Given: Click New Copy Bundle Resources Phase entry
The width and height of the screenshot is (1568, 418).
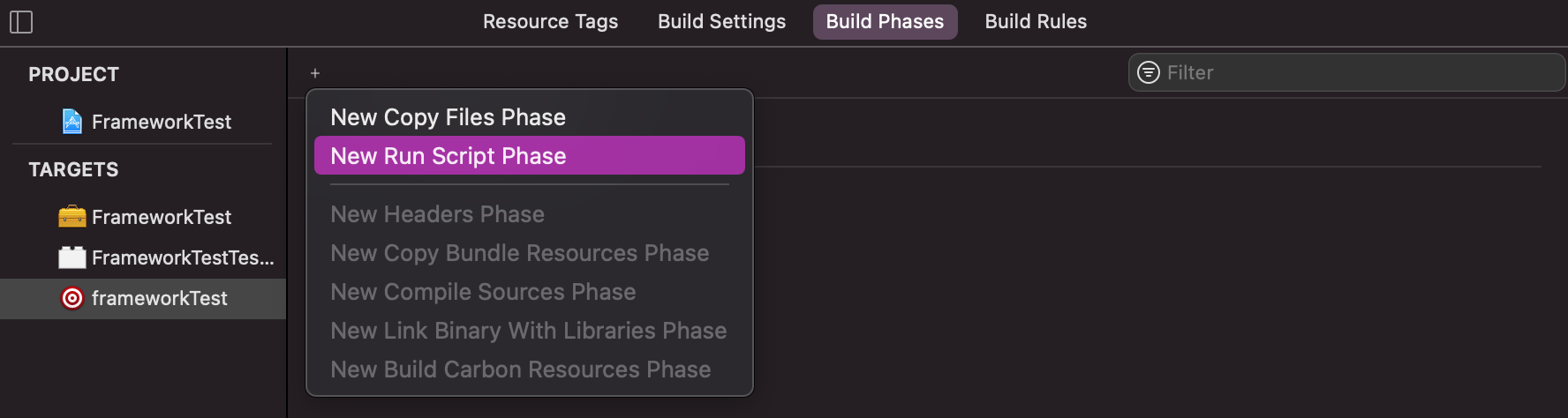Looking at the screenshot, I should (519, 253).
